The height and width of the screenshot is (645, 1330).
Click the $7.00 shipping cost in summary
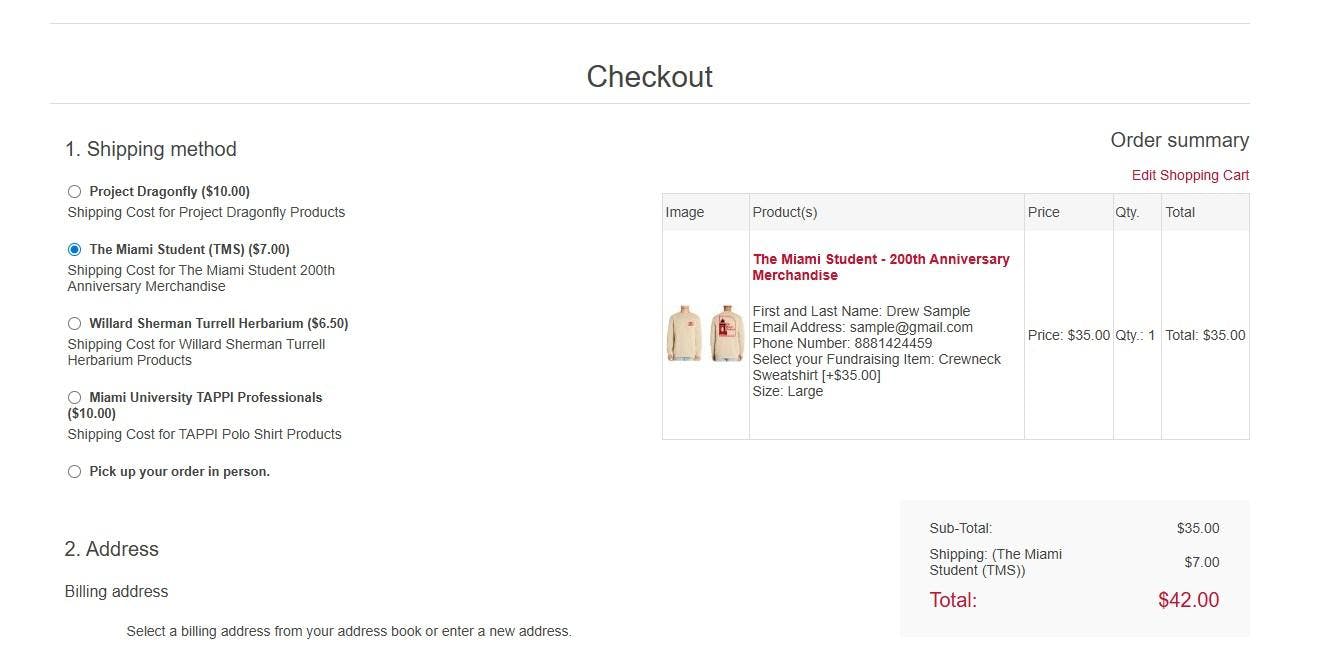point(1201,562)
